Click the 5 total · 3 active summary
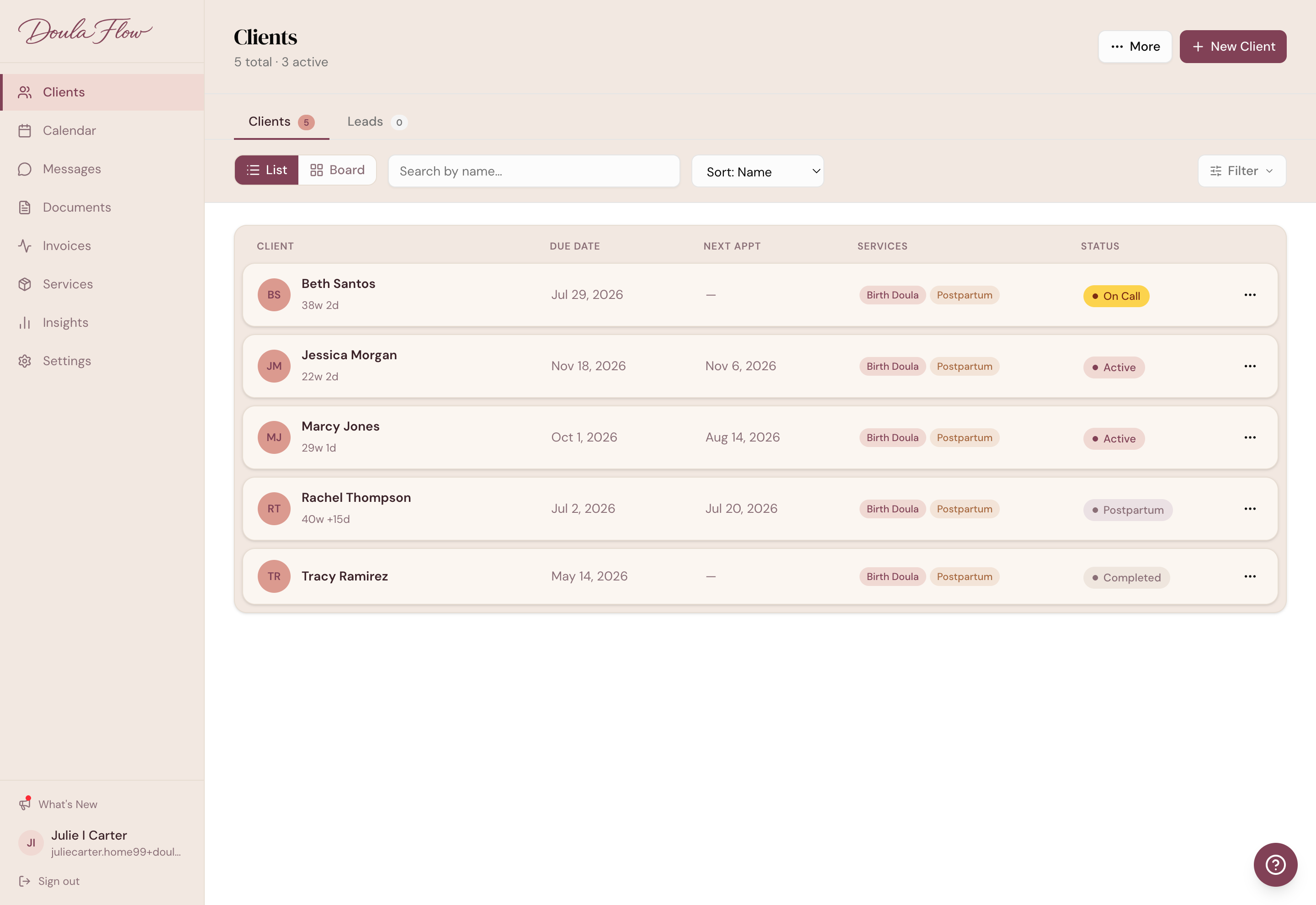 tap(281, 62)
